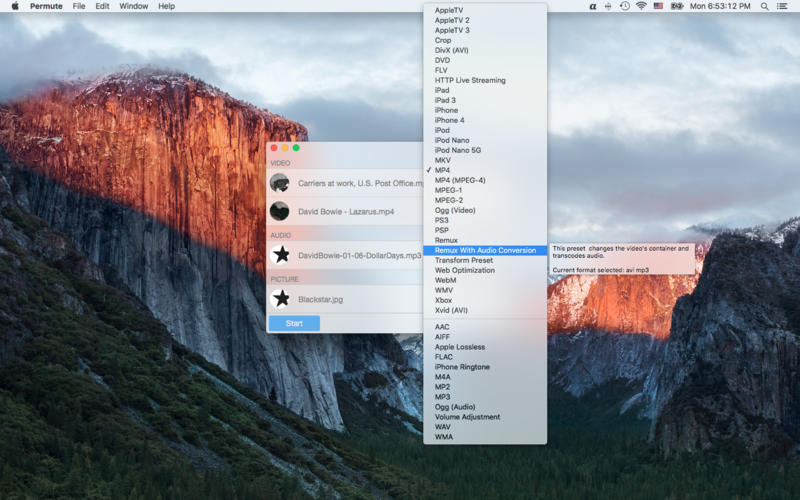Viewport: 800px width, 500px height.
Task: Click the Wi-Fi status icon
Action: click(641, 6)
